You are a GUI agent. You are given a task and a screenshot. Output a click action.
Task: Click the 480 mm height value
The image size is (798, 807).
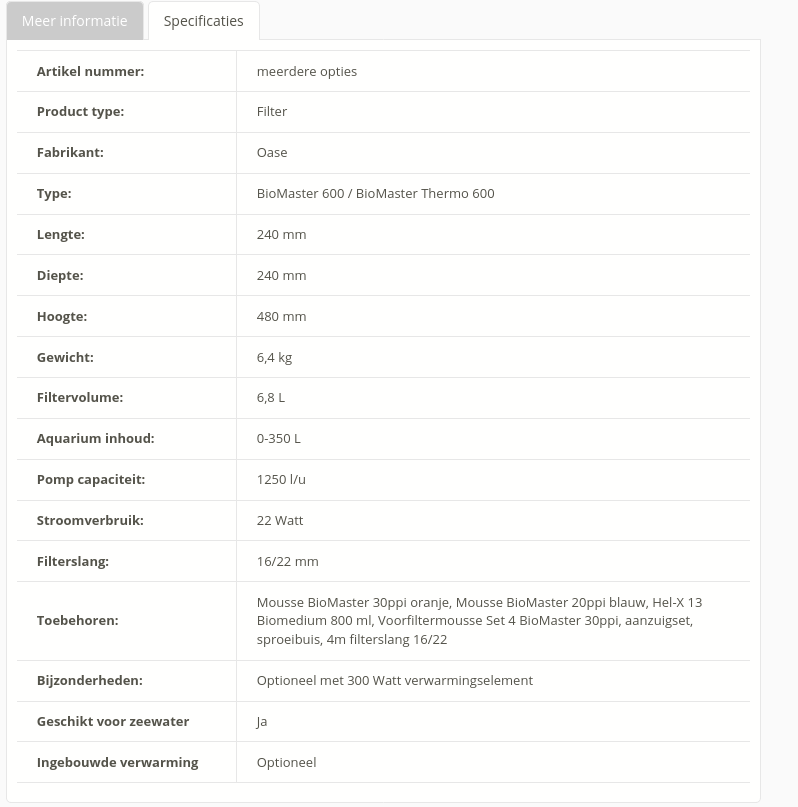pos(281,316)
